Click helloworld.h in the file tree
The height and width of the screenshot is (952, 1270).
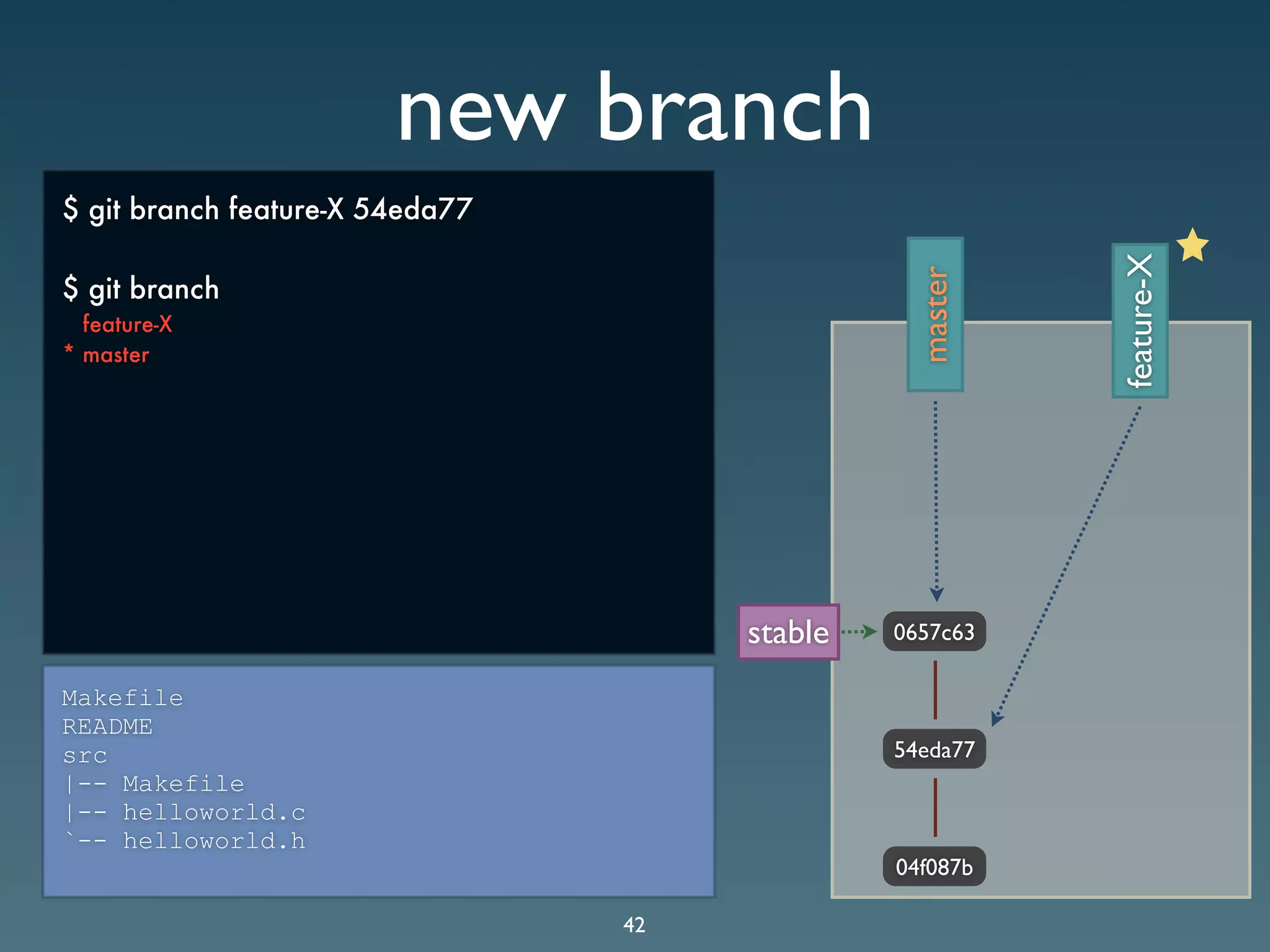214,841
